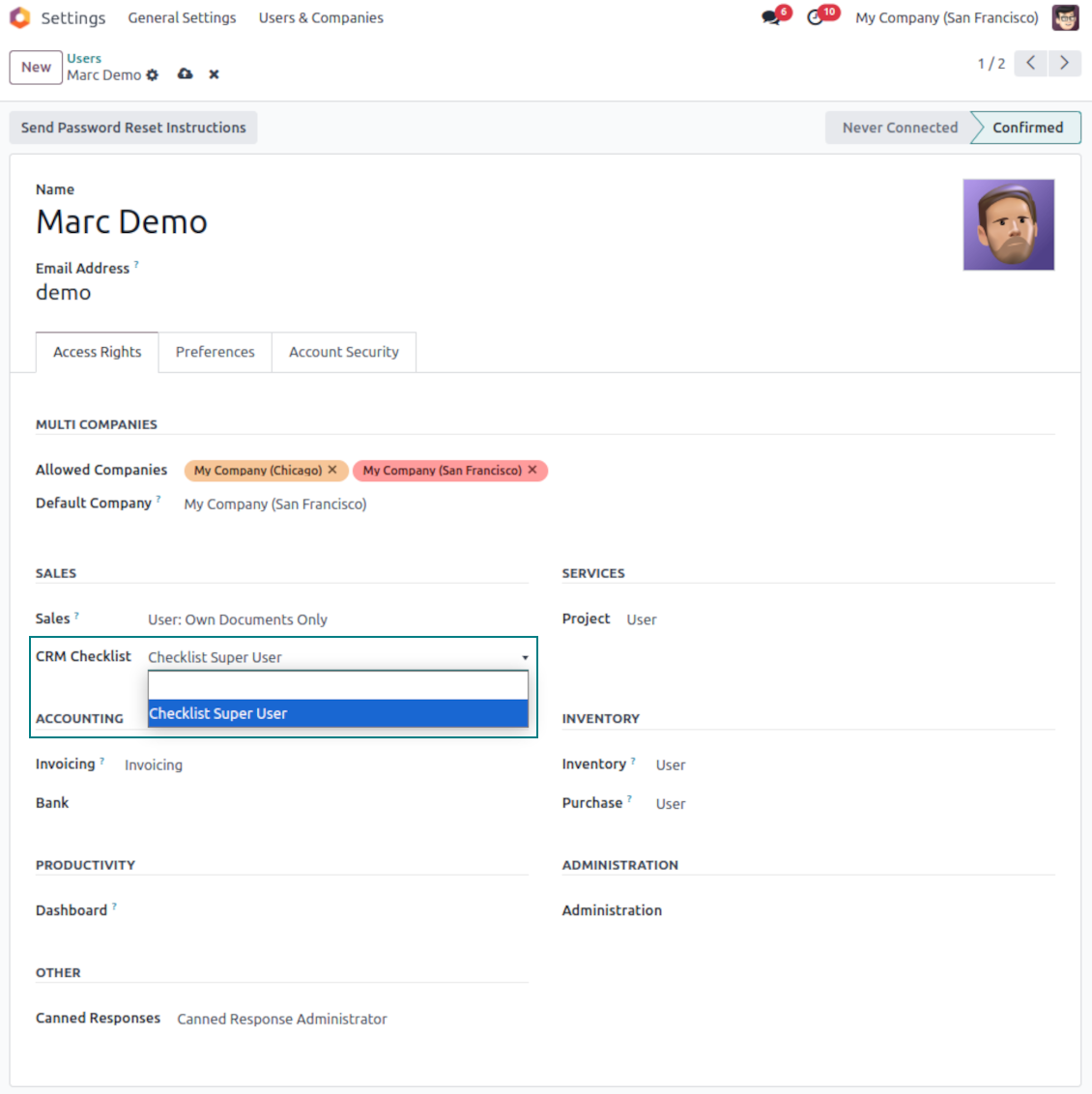The width and height of the screenshot is (1092, 1094).
Task: Choose the blank option in CRM Checklist dropdown
Action: click(337, 685)
